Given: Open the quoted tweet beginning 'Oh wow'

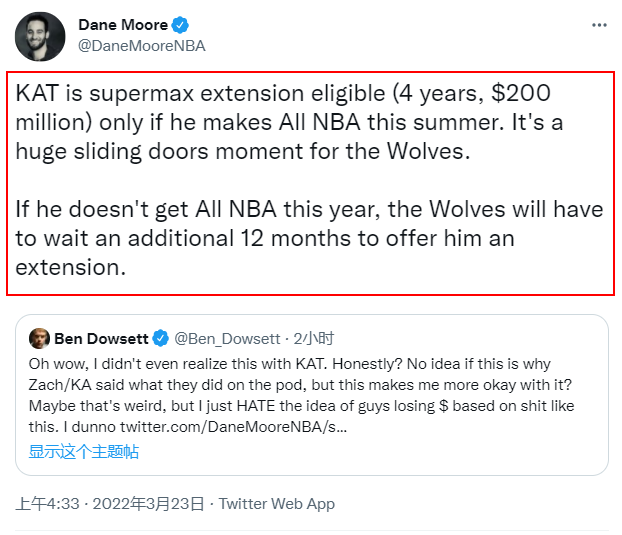Looking at the screenshot, I should click(x=310, y=395).
